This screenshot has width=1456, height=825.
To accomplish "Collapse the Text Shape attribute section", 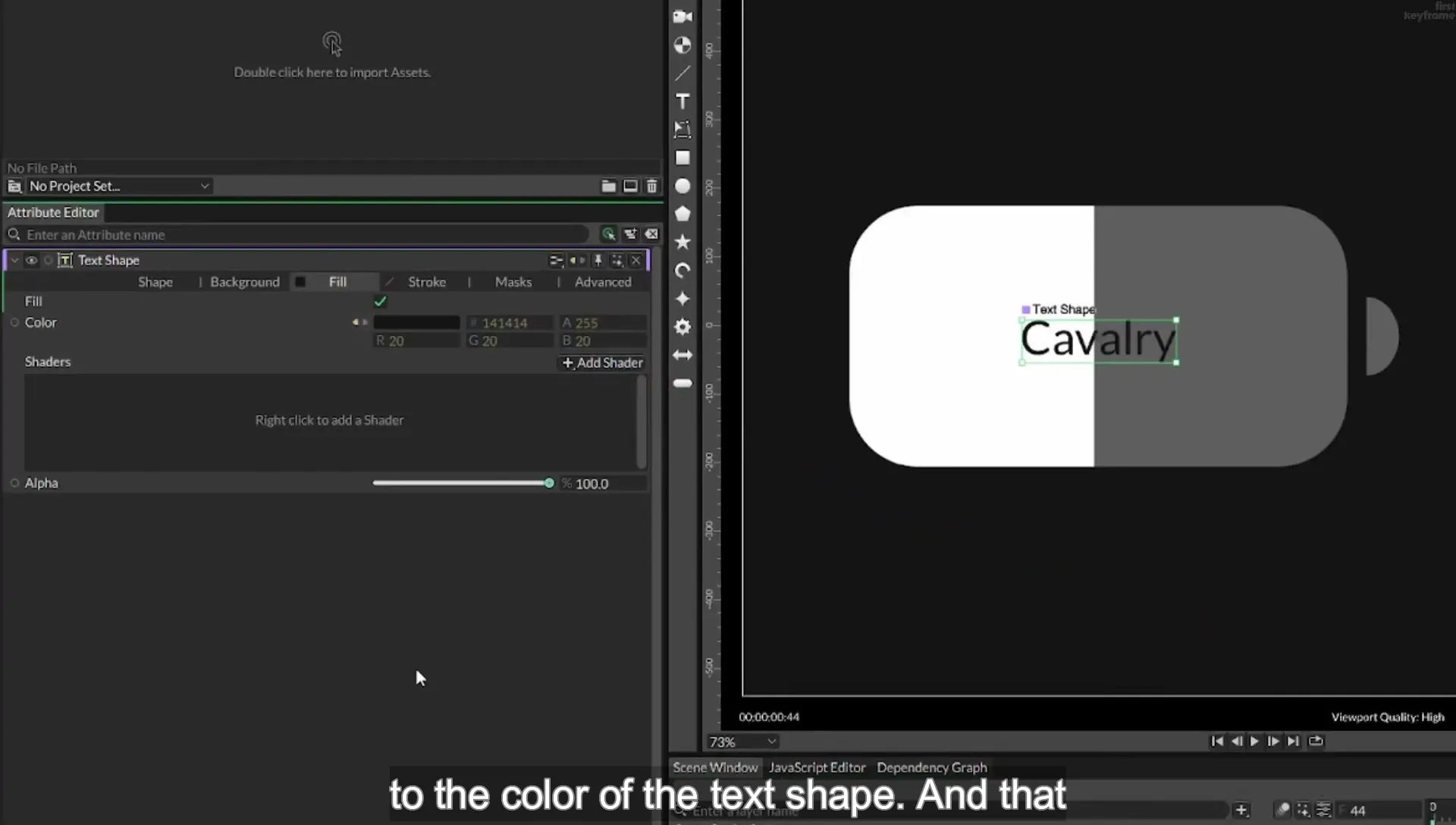I will pyautogui.click(x=14, y=260).
